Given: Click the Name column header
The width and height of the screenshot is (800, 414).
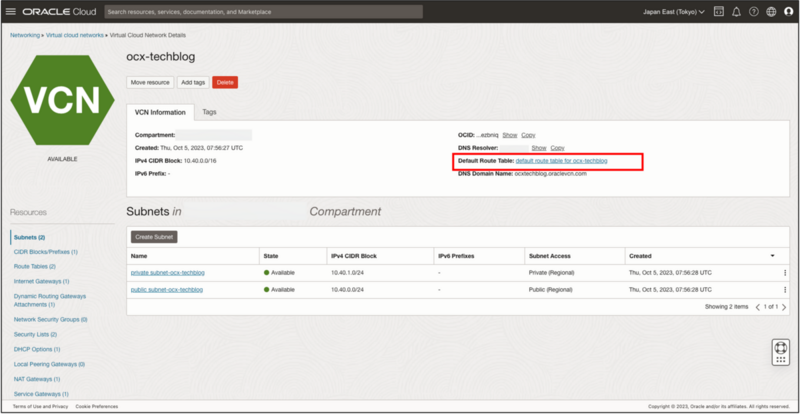Looking at the screenshot, I should click(139, 256).
